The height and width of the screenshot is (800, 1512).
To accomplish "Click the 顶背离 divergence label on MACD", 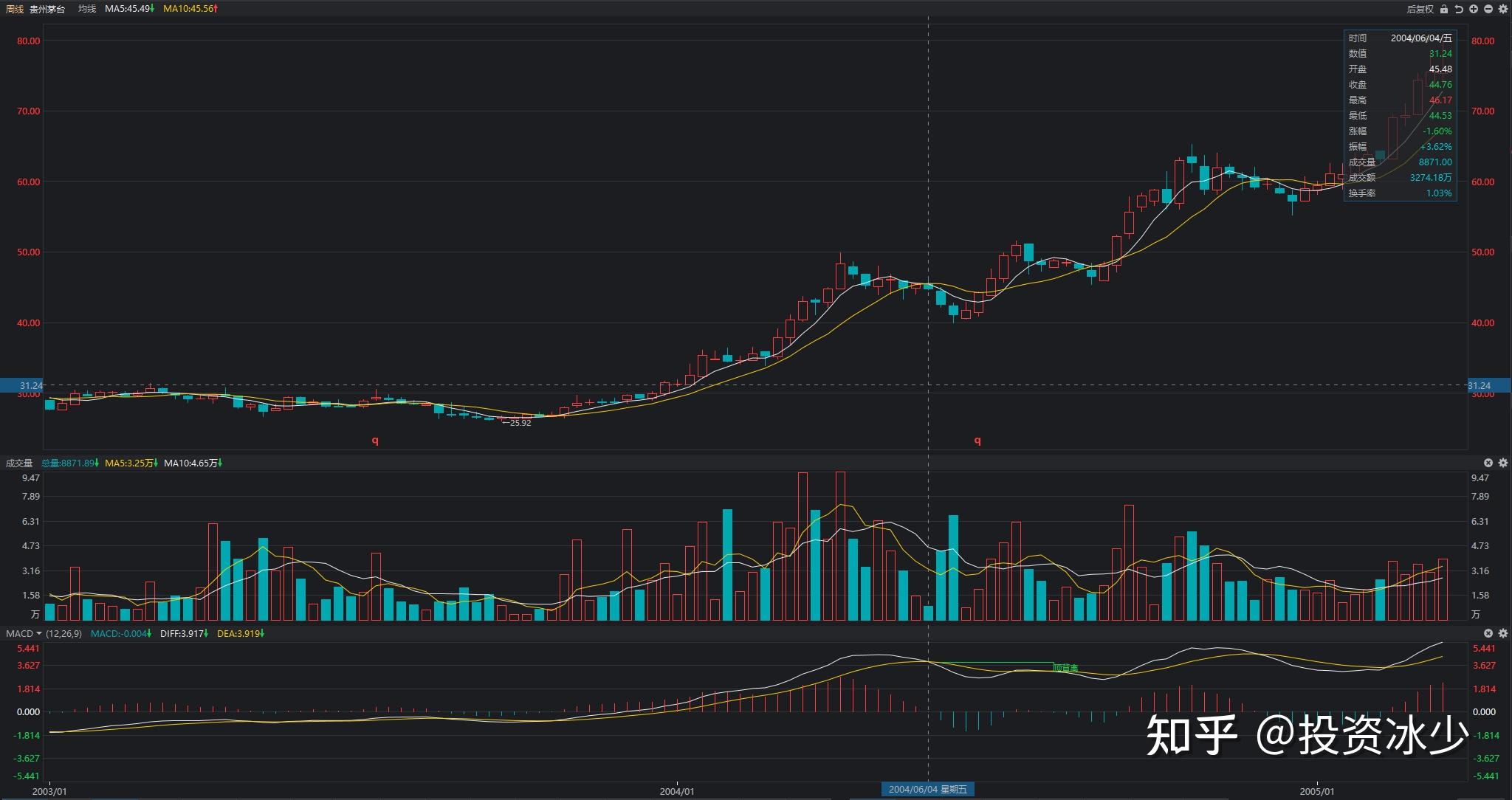I will click(1065, 668).
